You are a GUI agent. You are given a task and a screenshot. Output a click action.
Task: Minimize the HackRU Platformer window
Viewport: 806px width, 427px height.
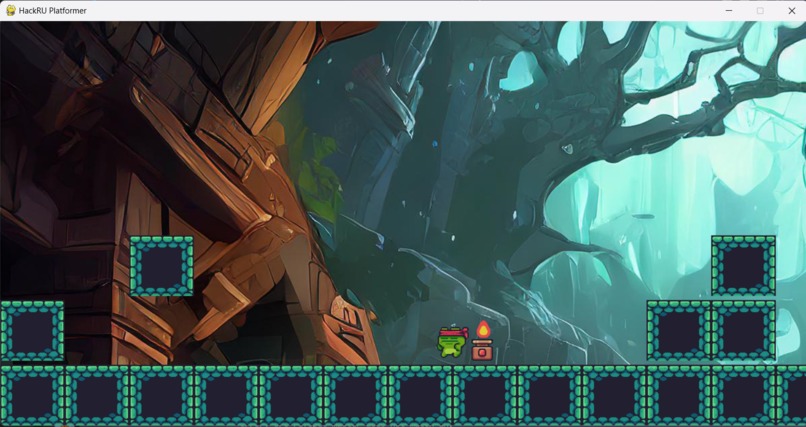tap(728, 10)
